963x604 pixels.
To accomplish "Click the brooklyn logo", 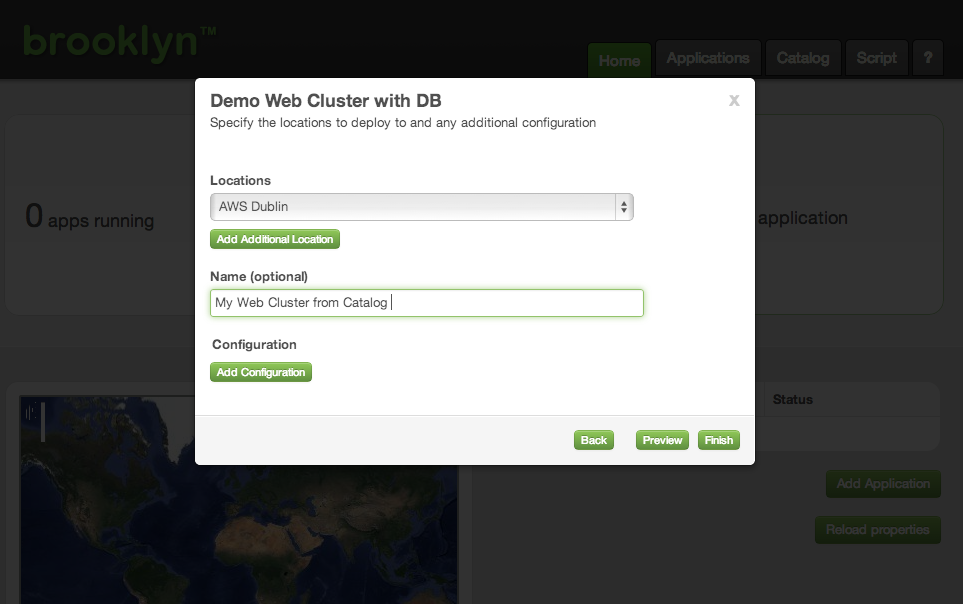I will [119, 42].
